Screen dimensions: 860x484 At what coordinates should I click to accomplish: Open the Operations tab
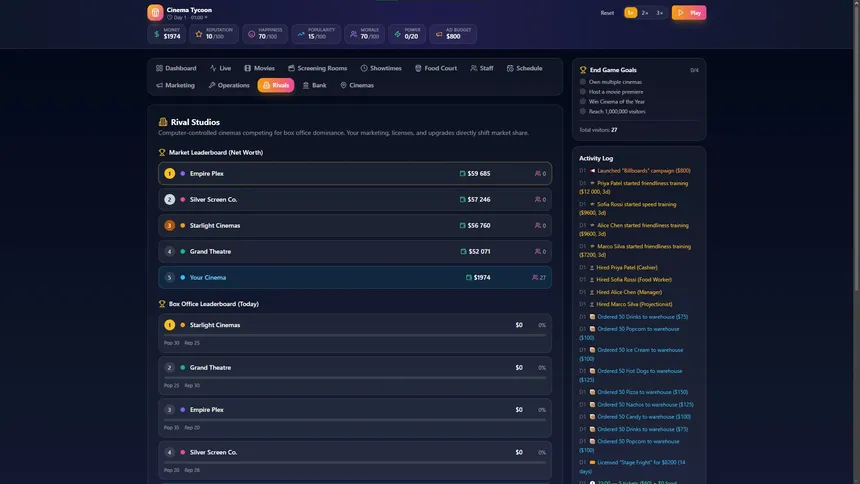coord(229,85)
